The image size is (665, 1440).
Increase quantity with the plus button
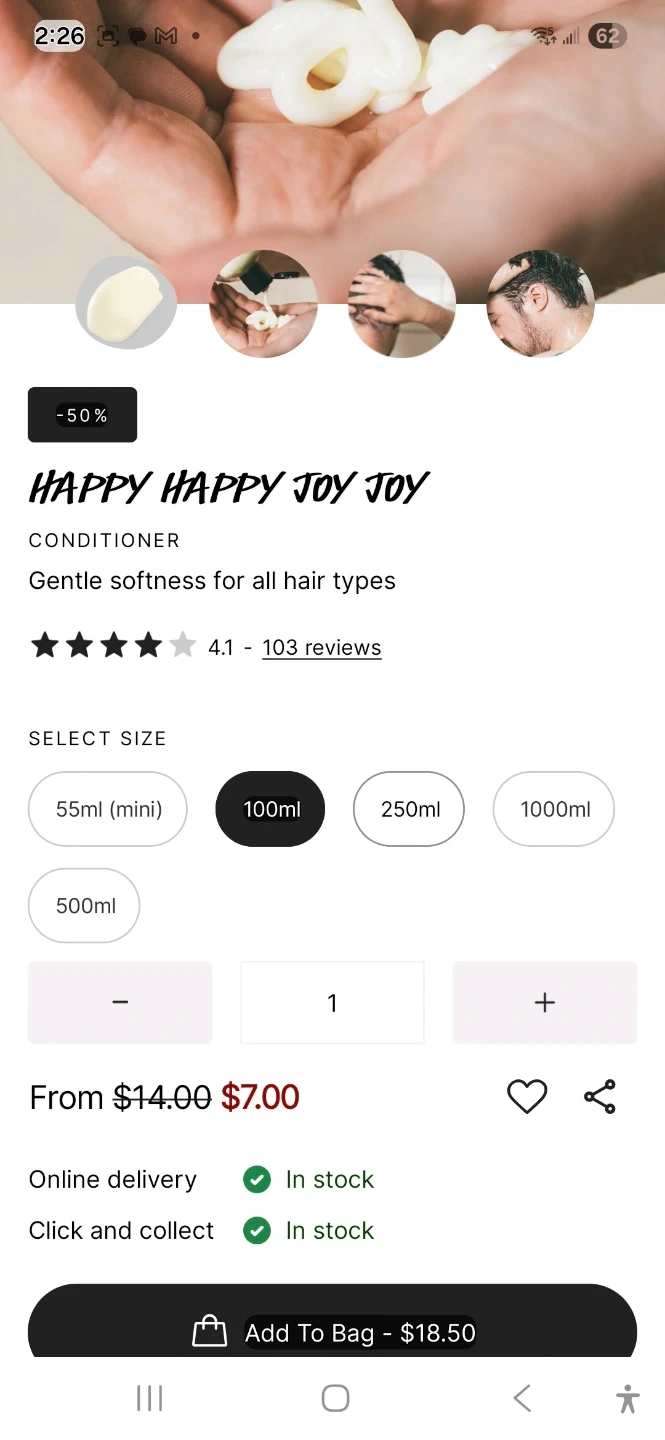coord(545,1002)
